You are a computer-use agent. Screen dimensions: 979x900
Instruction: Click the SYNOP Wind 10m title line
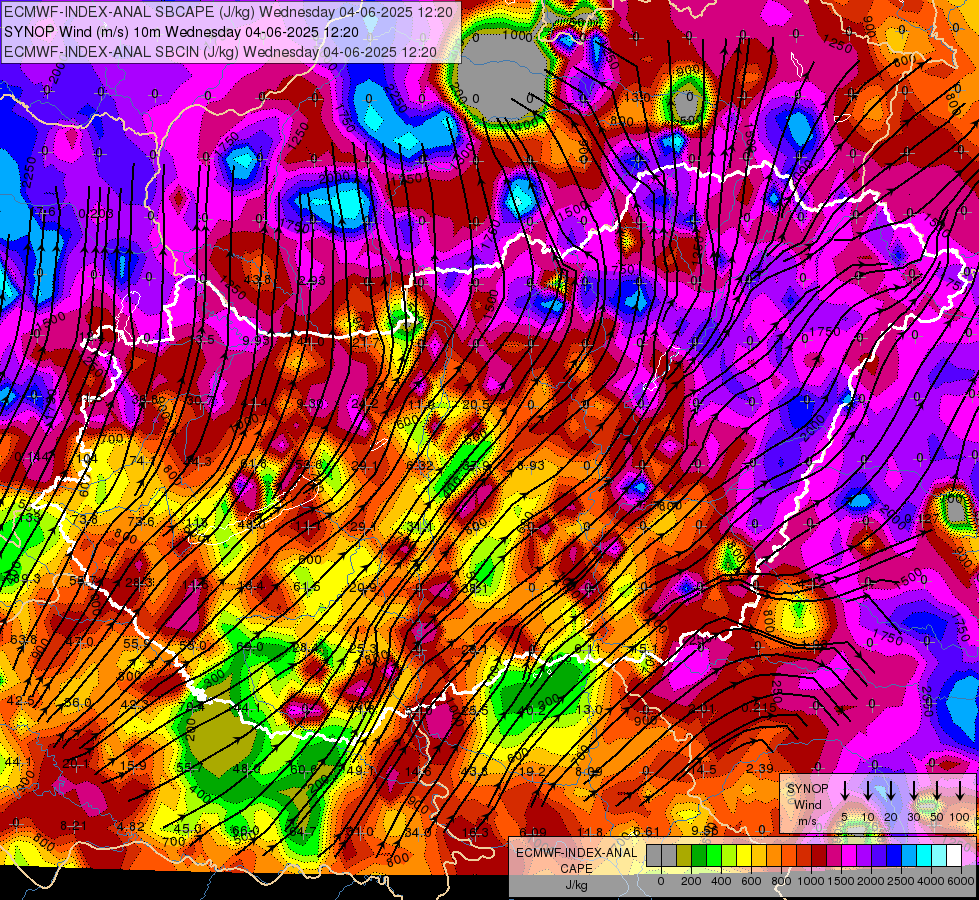181,32
